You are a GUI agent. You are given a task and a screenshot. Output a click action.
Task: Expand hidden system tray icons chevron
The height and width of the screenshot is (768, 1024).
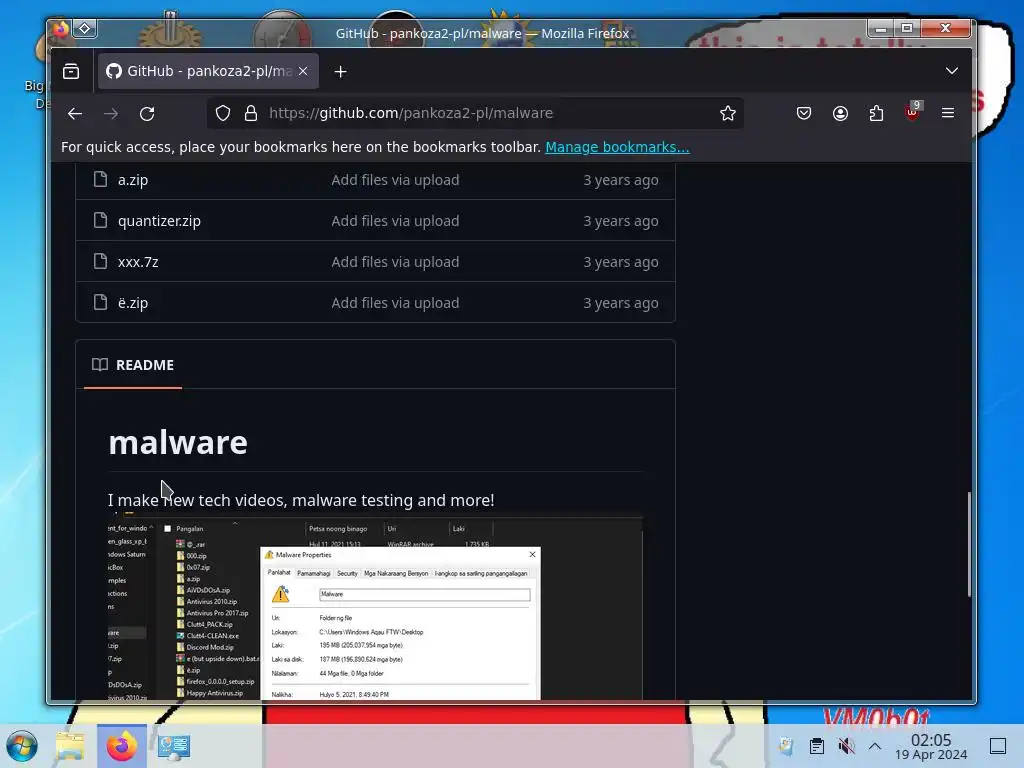[x=875, y=746]
